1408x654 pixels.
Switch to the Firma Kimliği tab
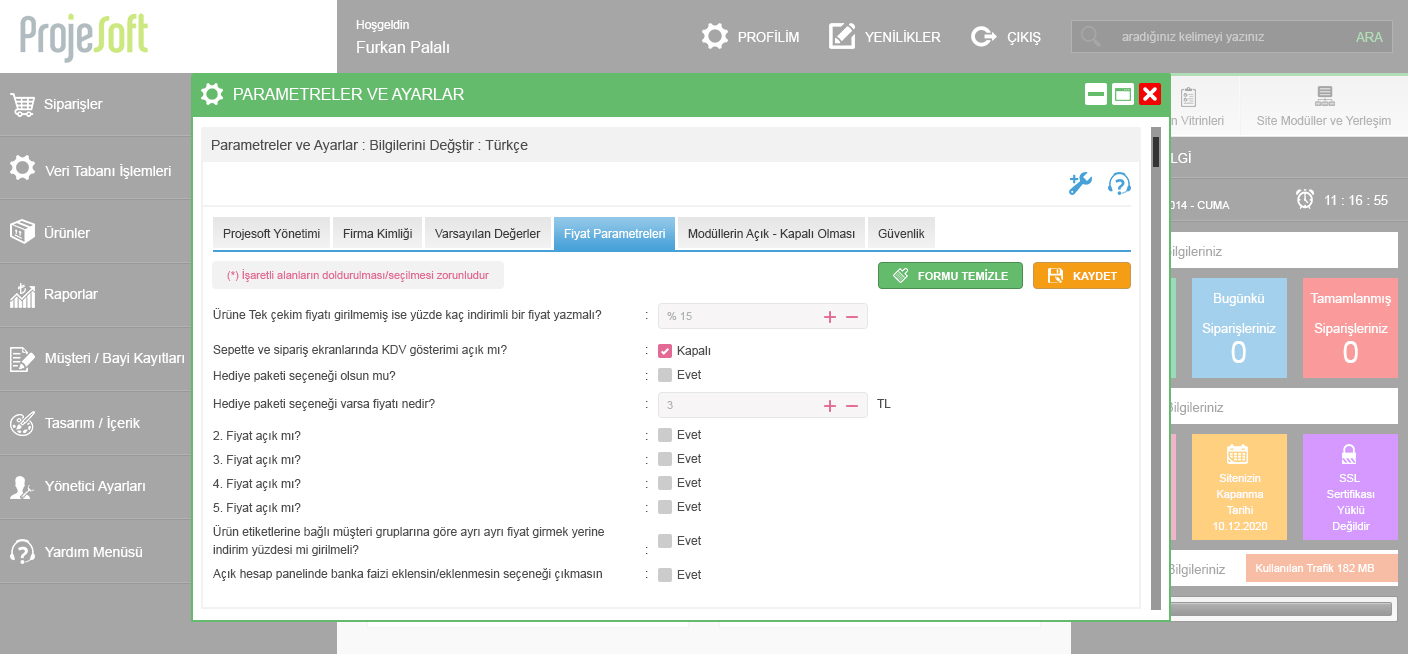(377, 234)
